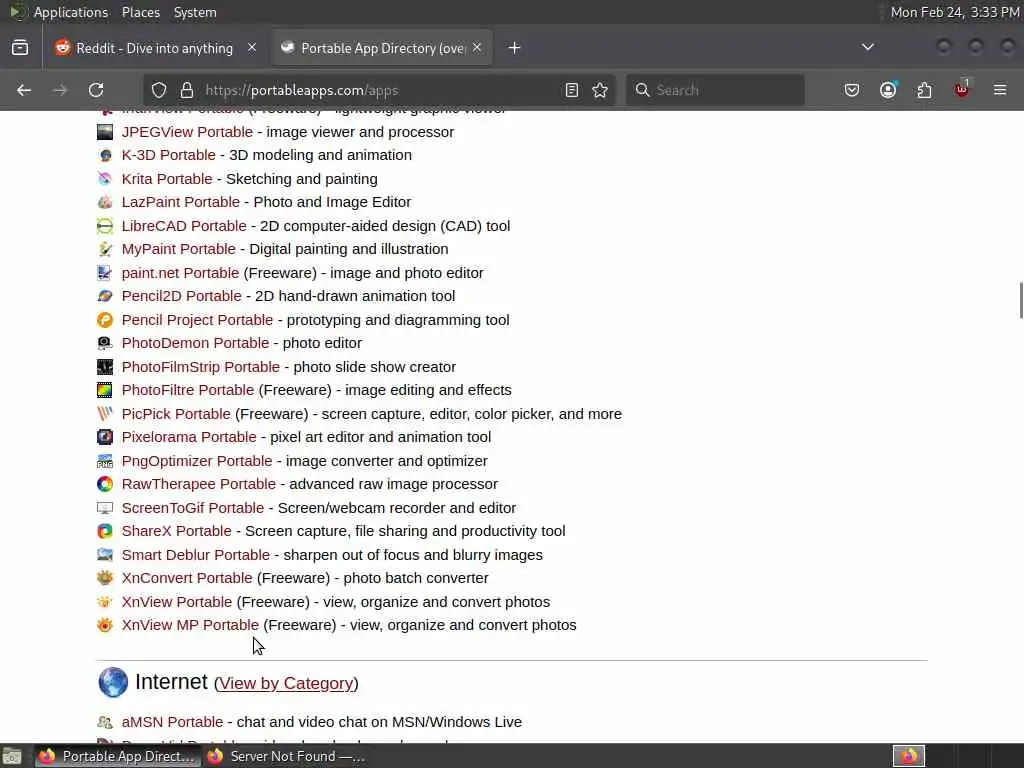Click the XnView Portable app icon
This screenshot has height=768, width=1024.
(x=104, y=602)
